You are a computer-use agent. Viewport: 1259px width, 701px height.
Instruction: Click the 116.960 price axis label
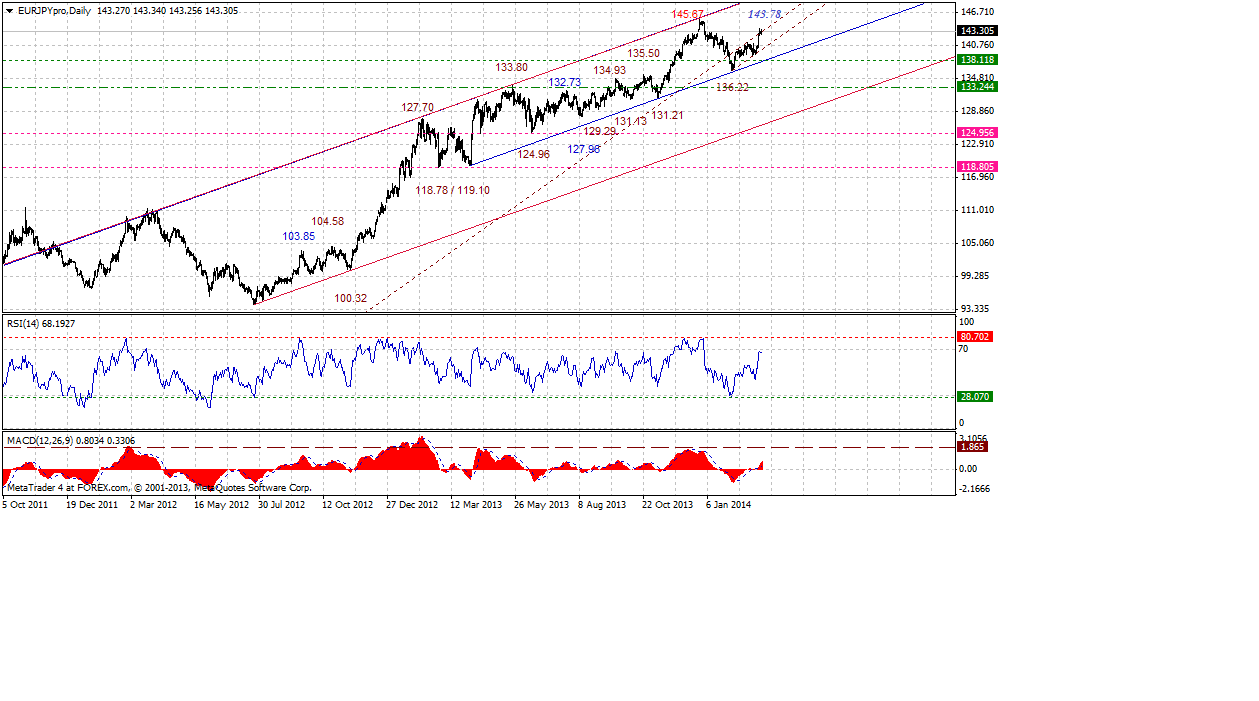tap(976, 177)
